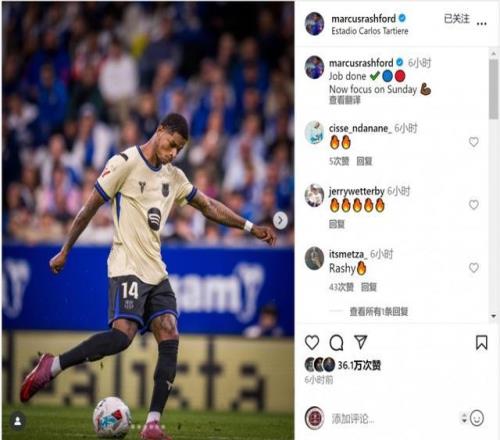This screenshot has width=500, height=440.
Task: Expand replies under itsmetza_ comment
Action: click(x=379, y=312)
